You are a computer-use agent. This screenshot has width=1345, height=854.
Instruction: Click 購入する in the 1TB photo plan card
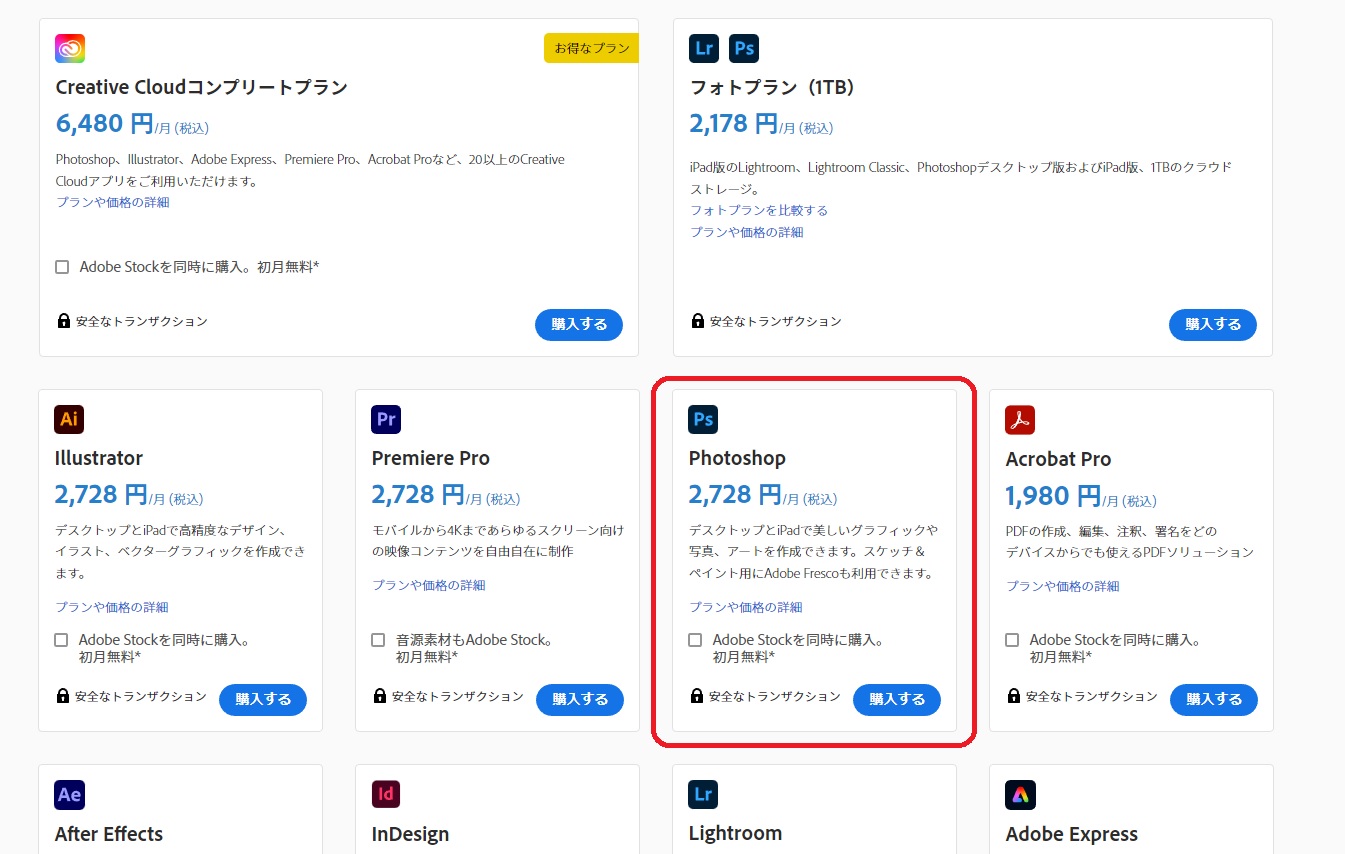pos(1213,324)
